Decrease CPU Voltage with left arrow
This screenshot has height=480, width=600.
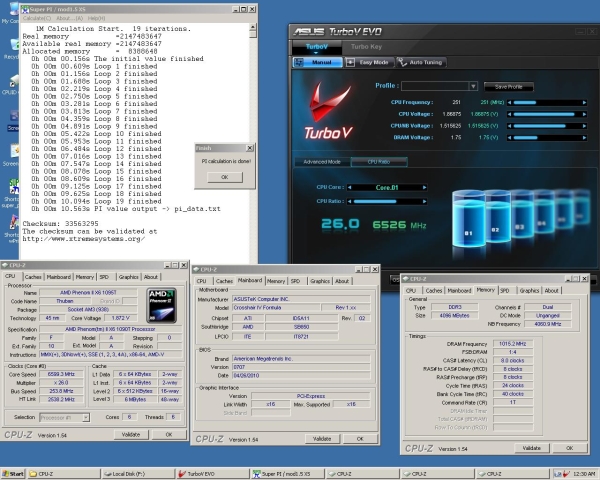[x=509, y=114]
